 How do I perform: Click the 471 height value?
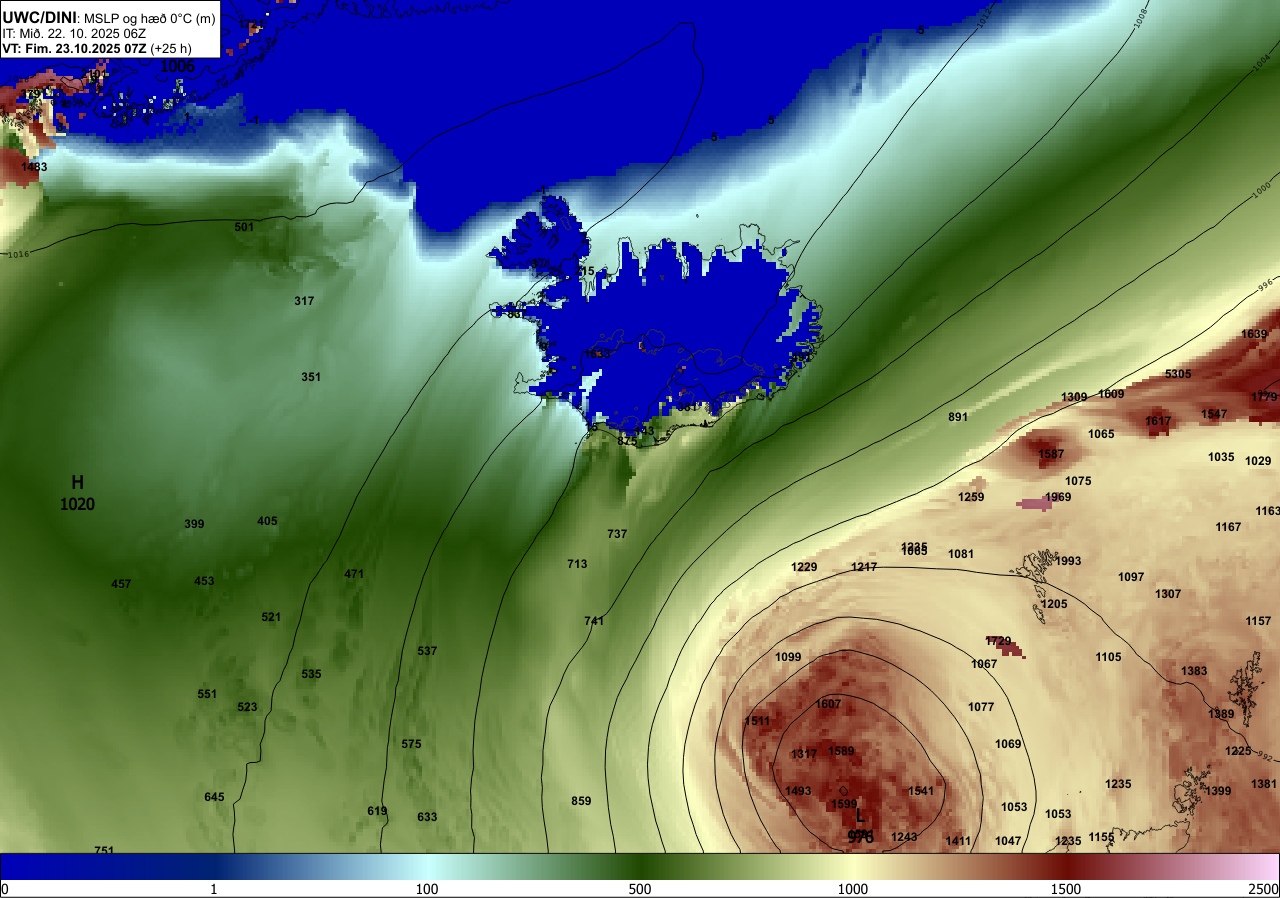pos(354,574)
